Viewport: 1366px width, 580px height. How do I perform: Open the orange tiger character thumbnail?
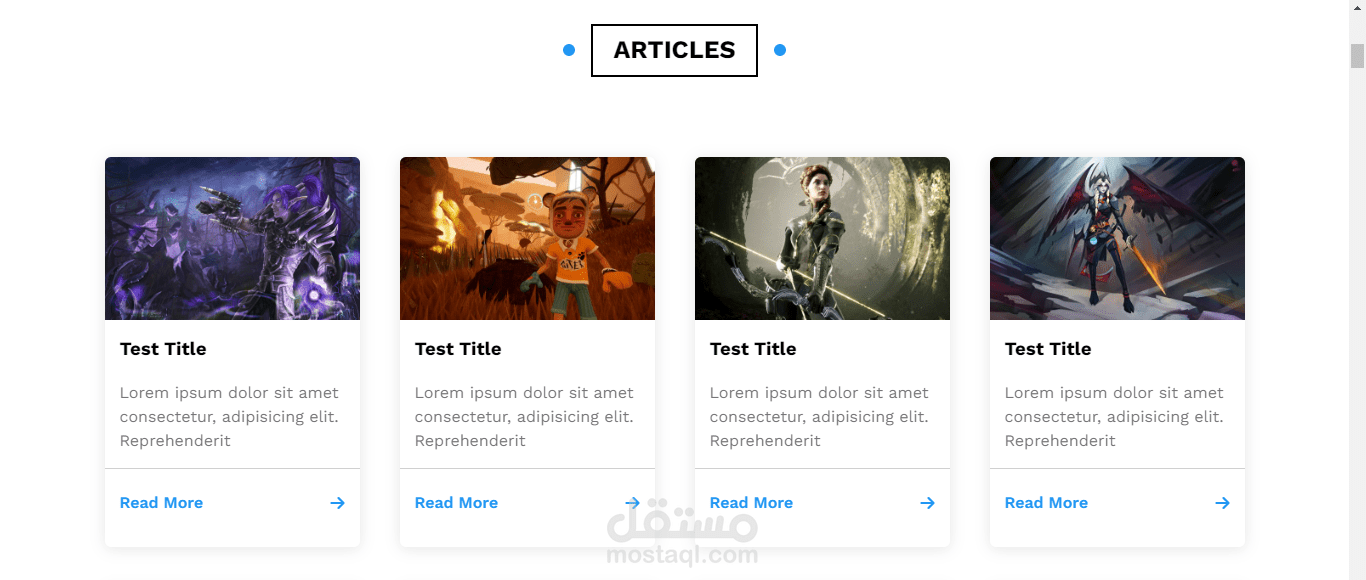(x=527, y=238)
